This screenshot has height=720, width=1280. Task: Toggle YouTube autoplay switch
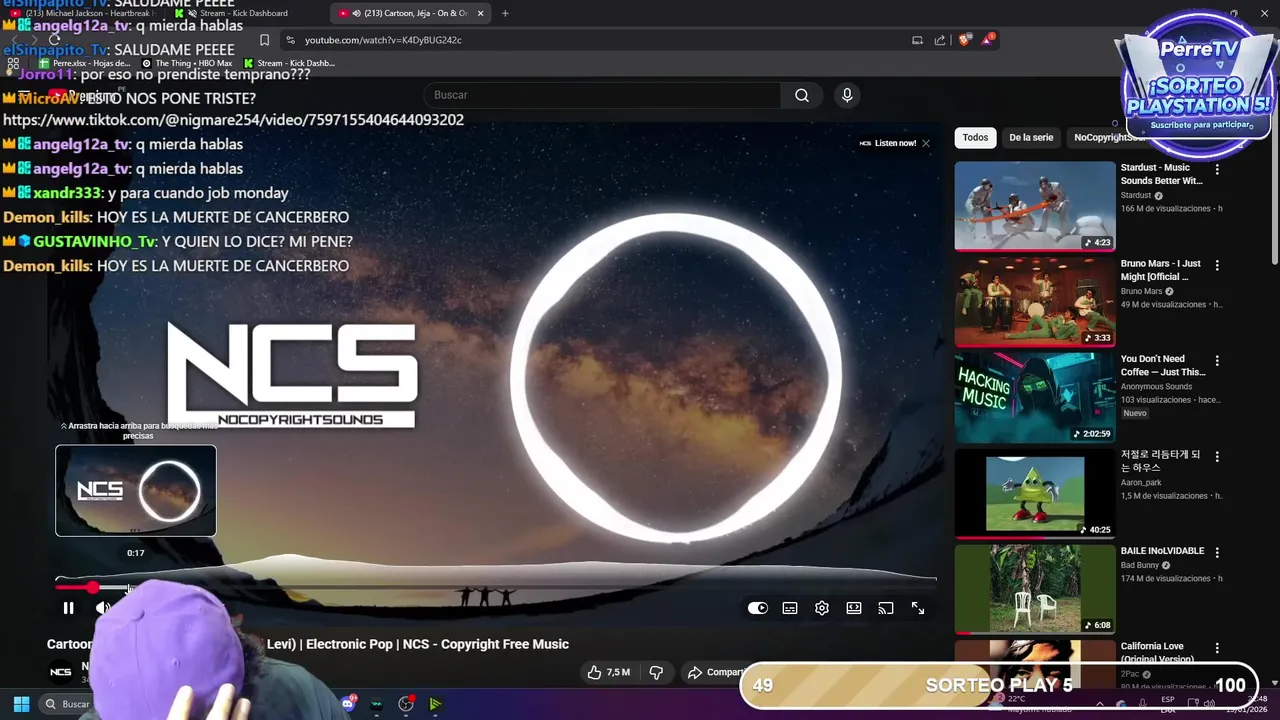[758, 608]
